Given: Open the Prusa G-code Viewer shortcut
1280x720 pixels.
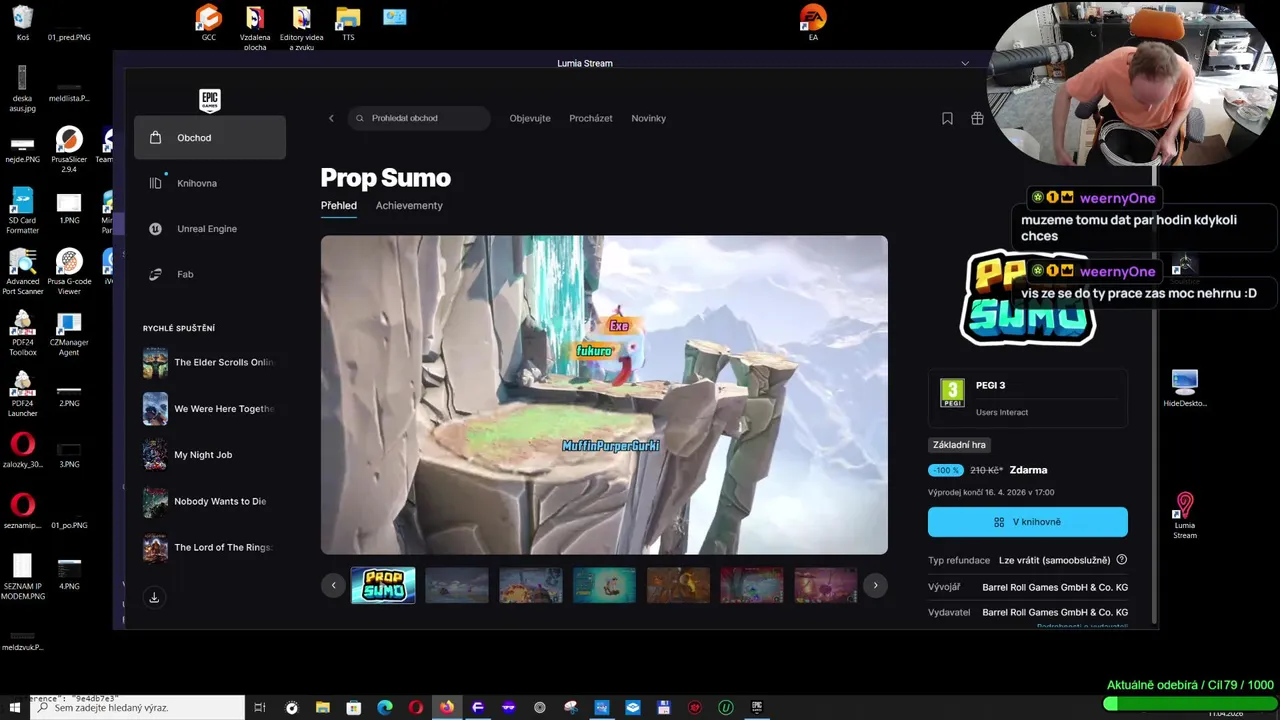Looking at the screenshot, I should point(69,272).
